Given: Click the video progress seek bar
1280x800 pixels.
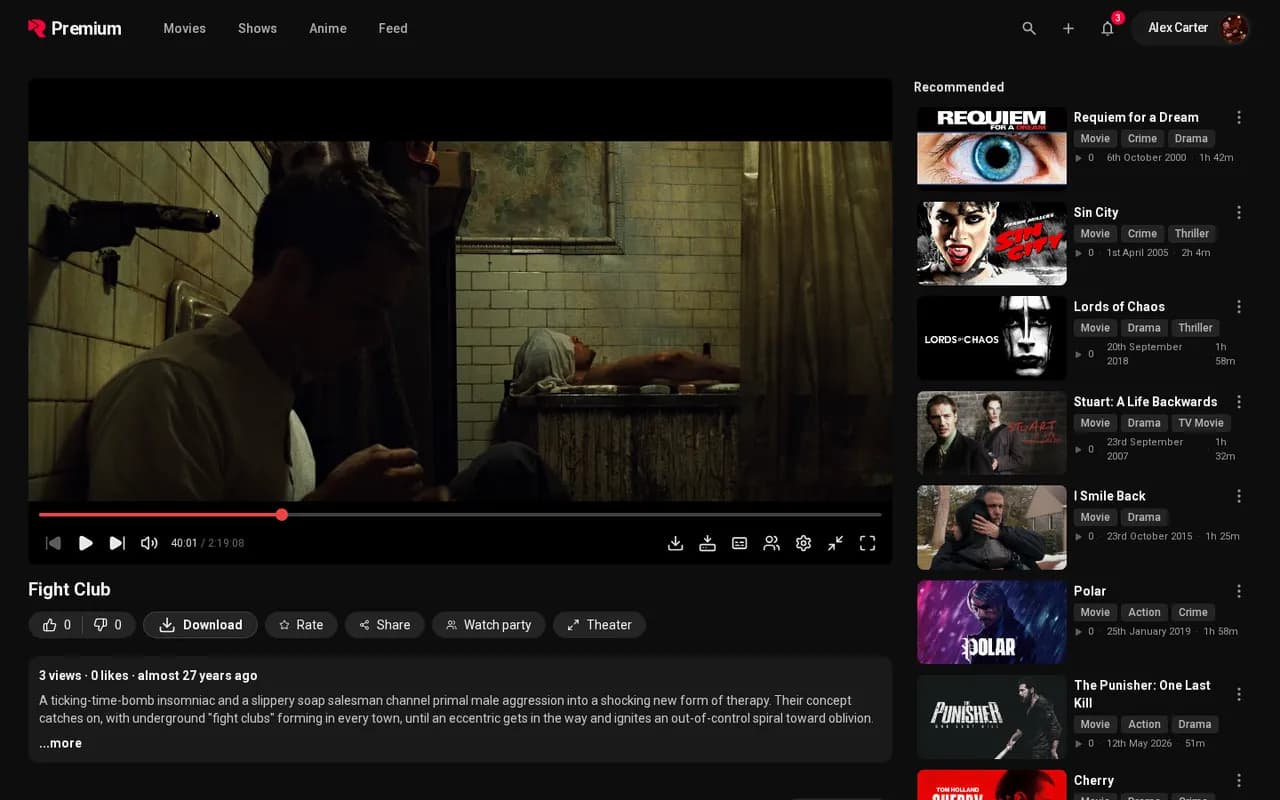Looking at the screenshot, I should click(x=460, y=515).
